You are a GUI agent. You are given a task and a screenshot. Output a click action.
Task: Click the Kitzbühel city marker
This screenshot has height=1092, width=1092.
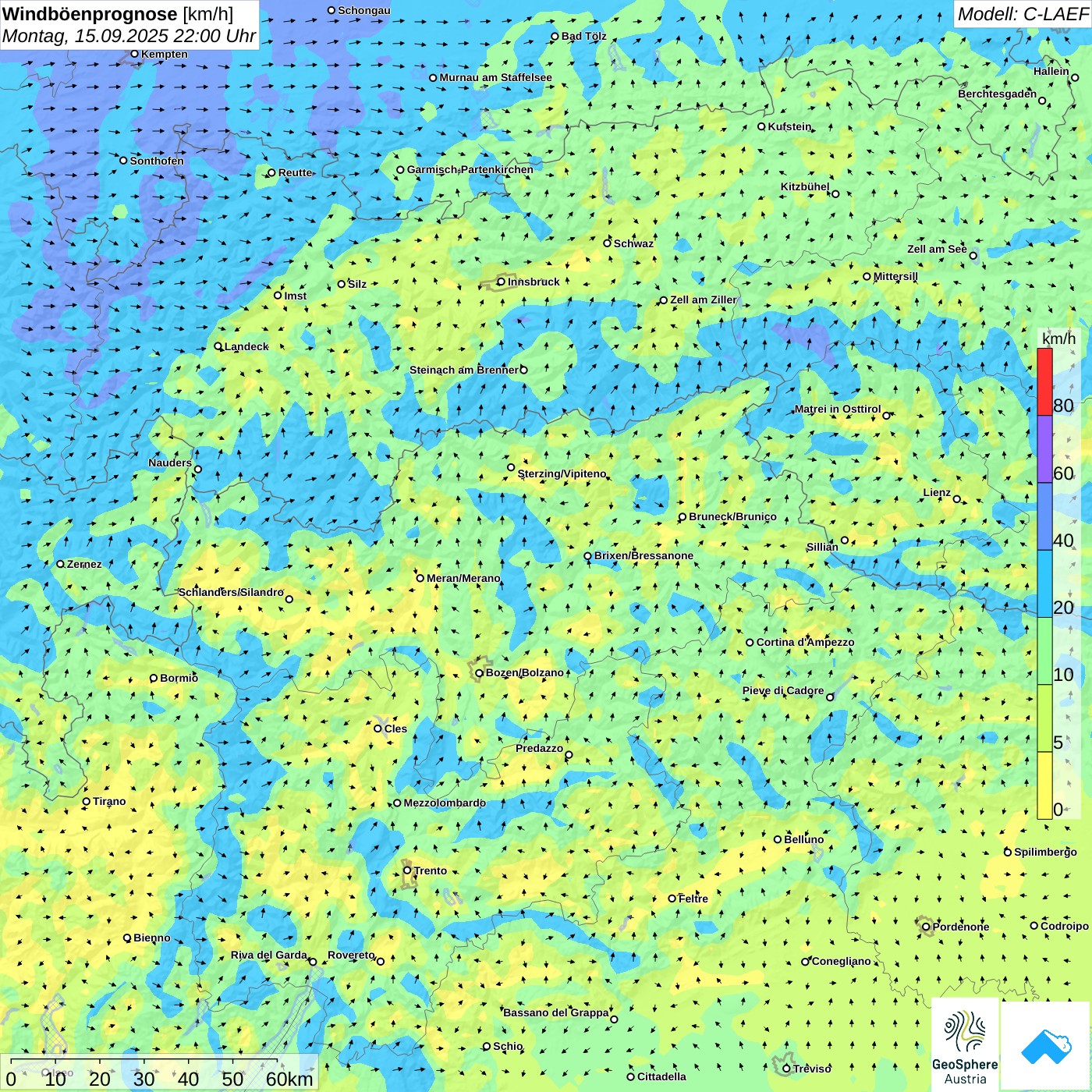point(835,193)
